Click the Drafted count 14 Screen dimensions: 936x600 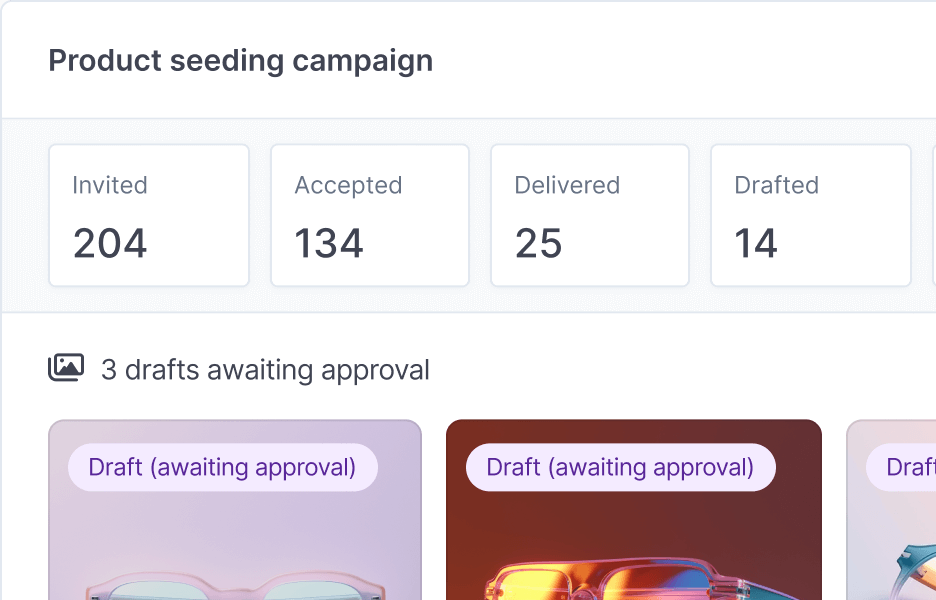756,244
